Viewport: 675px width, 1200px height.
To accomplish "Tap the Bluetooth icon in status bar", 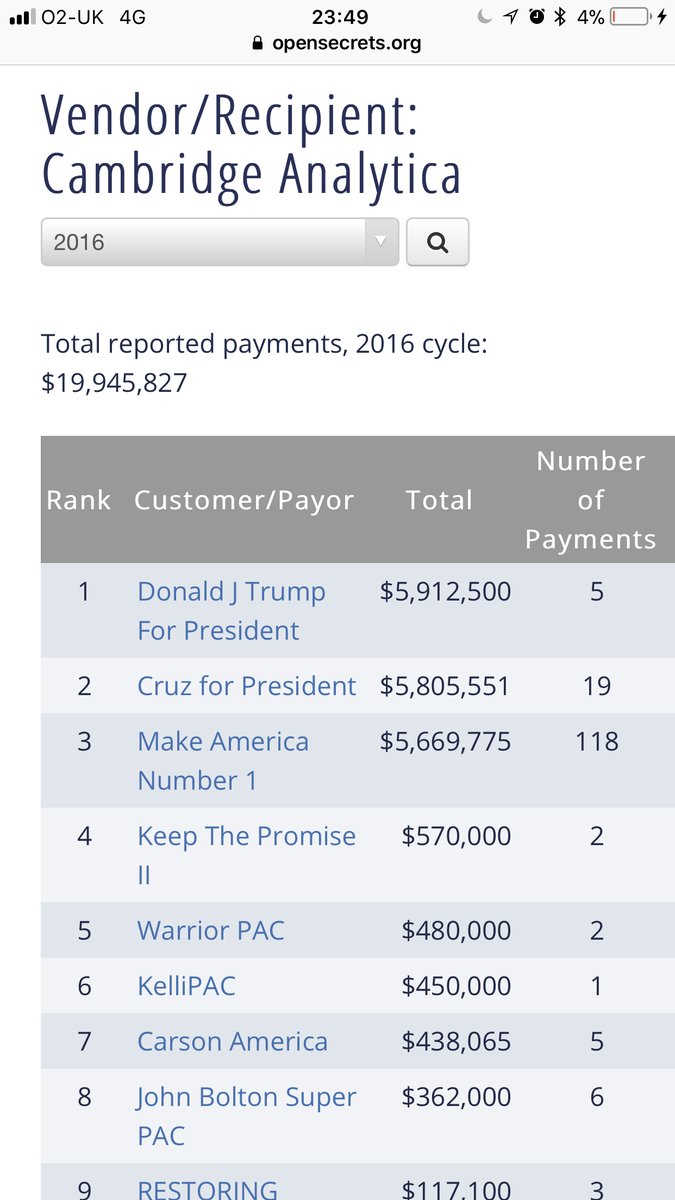I will click(x=561, y=17).
